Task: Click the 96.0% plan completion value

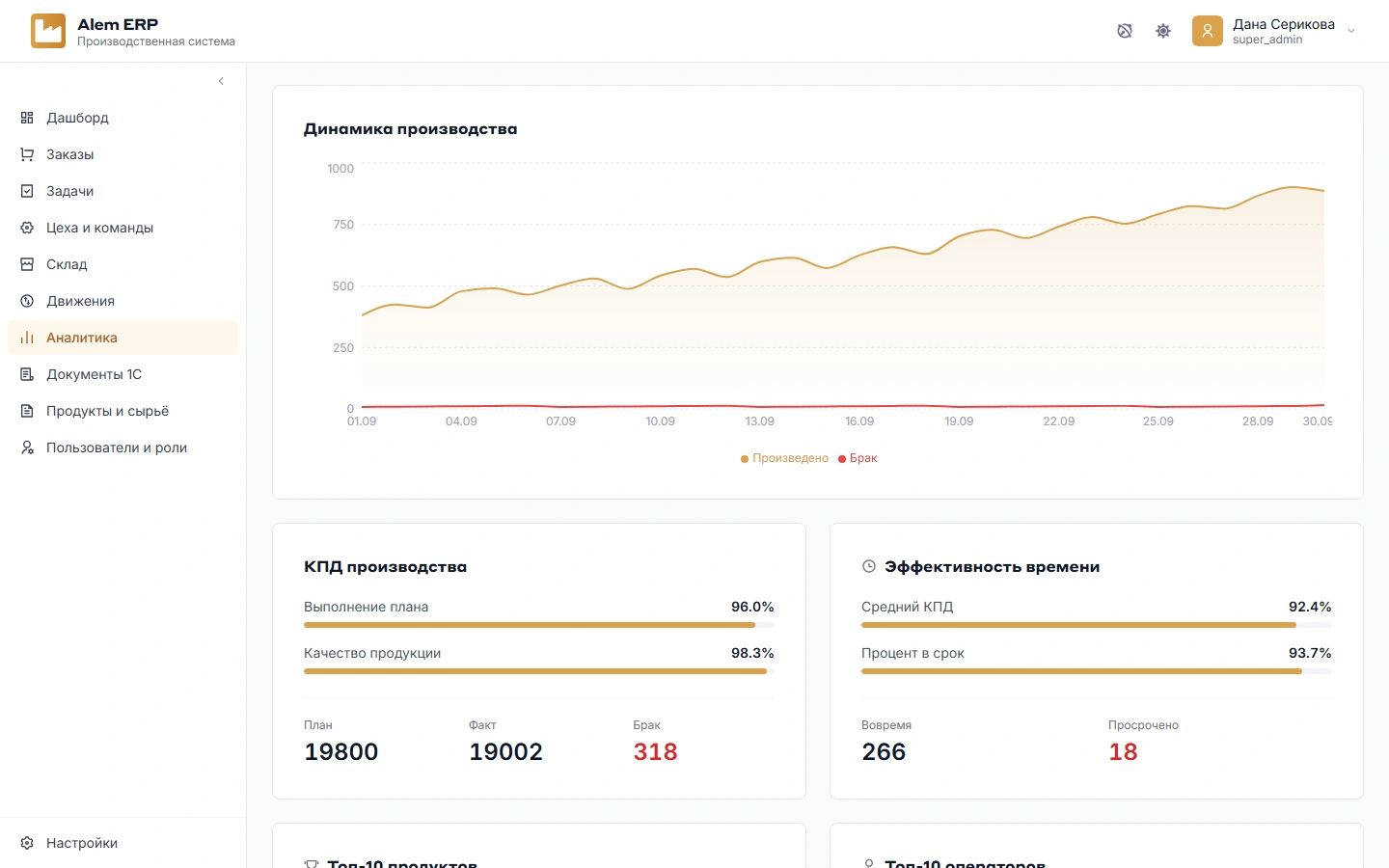Action: [752, 607]
